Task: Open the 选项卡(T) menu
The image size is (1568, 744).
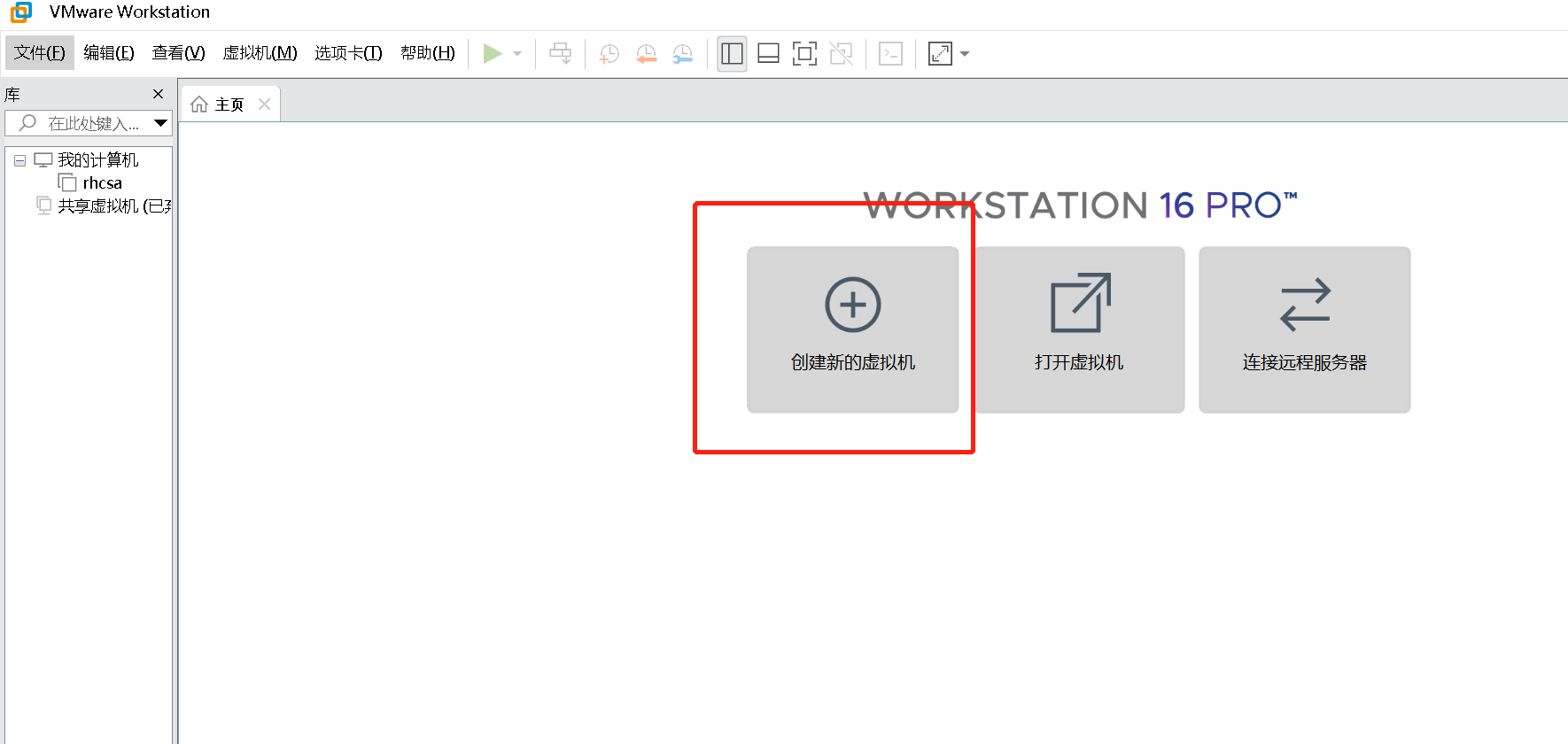Action: tap(348, 53)
